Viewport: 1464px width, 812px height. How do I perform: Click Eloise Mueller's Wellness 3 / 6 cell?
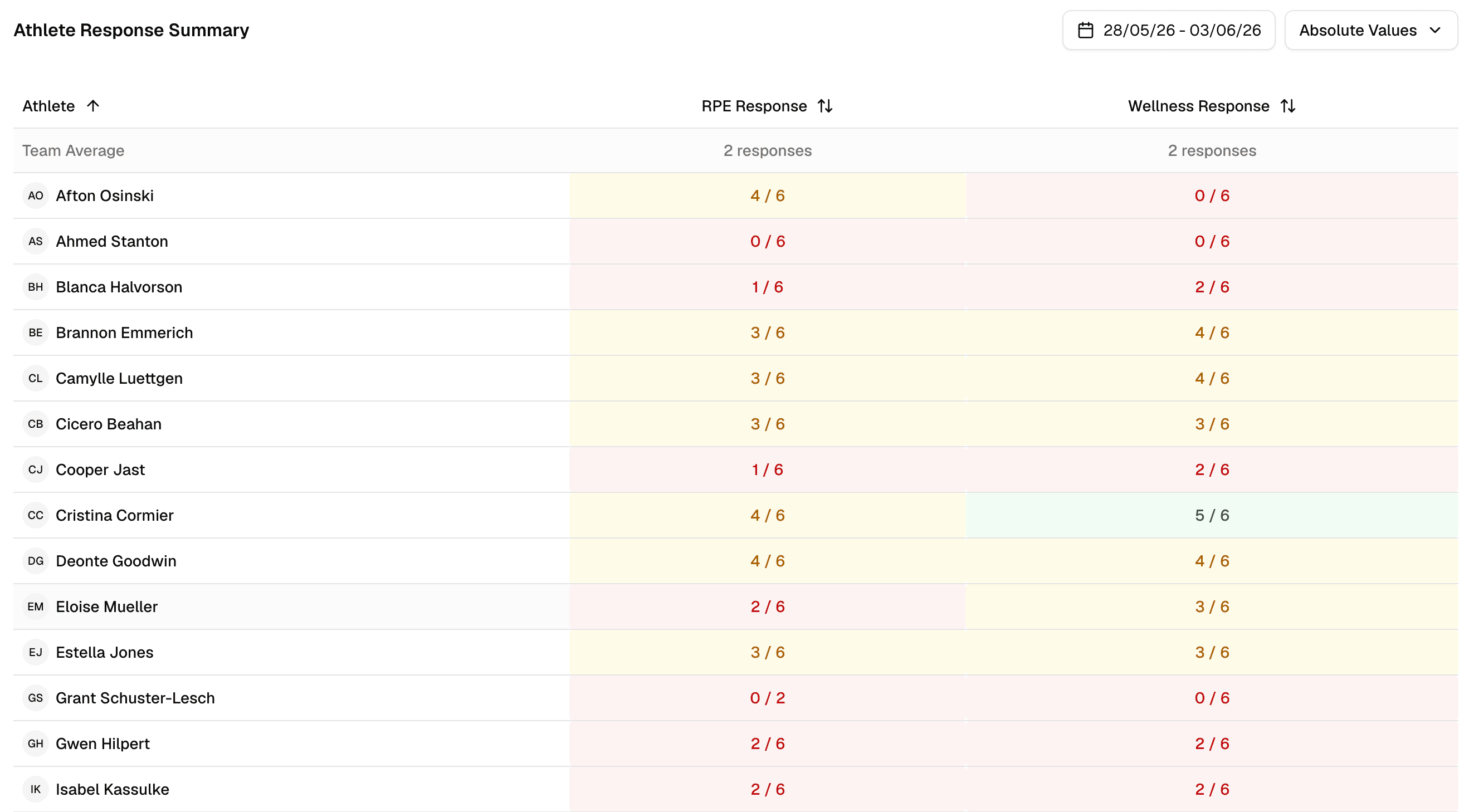pyautogui.click(x=1212, y=607)
